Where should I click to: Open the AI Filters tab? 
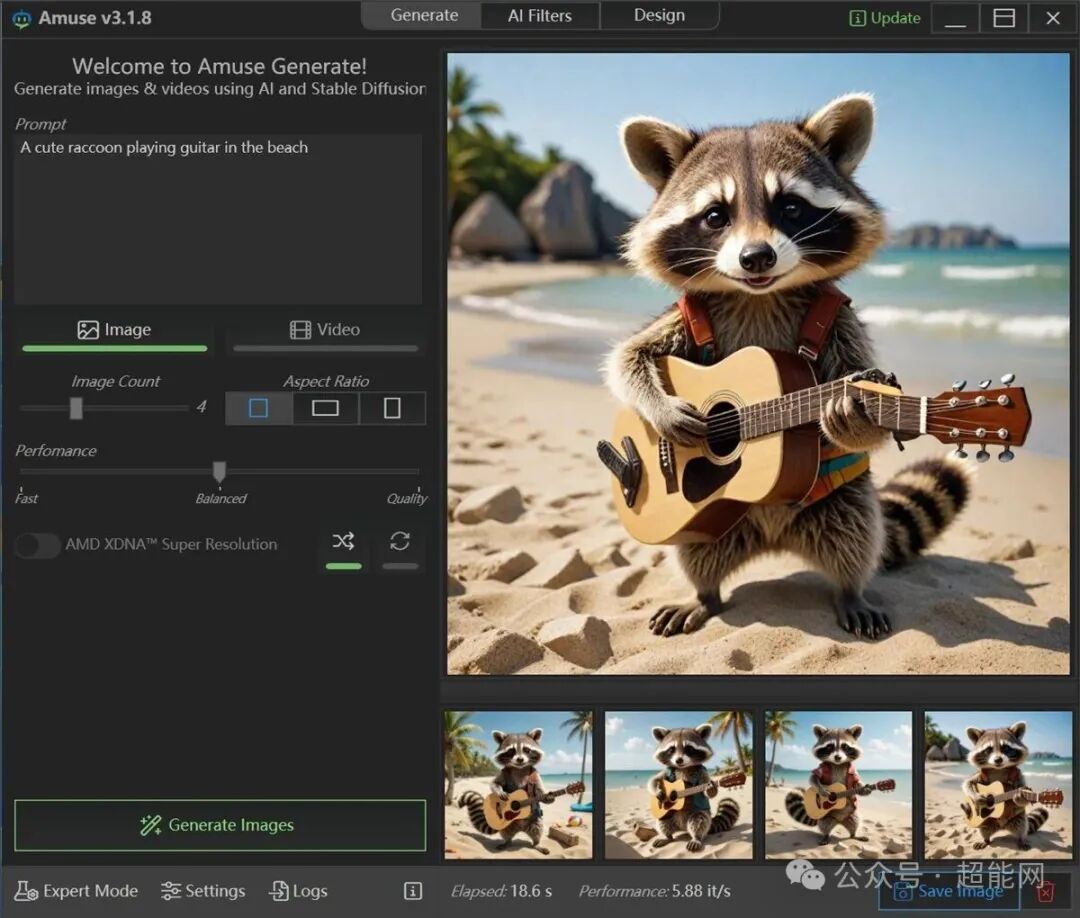[x=540, y=16]
